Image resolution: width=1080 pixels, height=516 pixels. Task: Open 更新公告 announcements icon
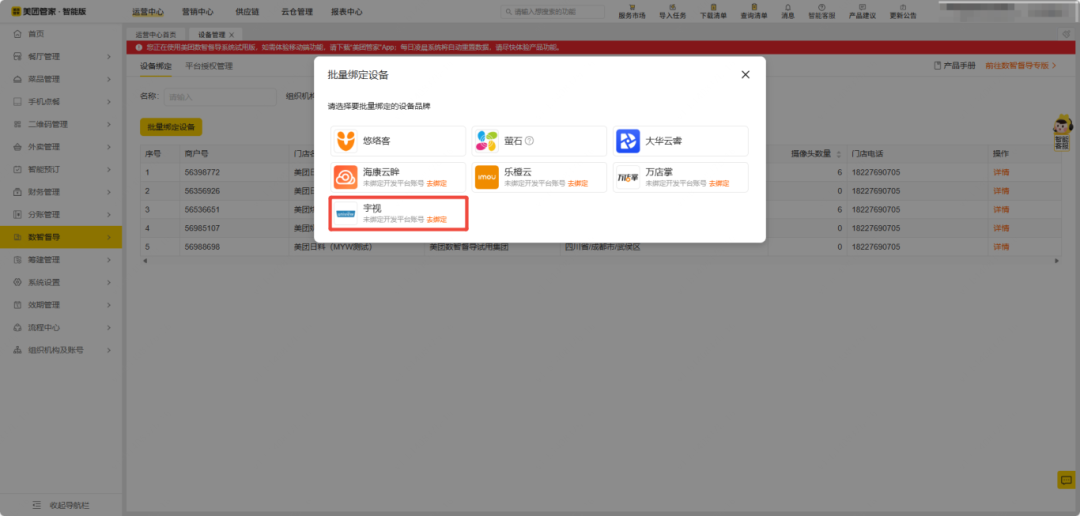point(903,10)
